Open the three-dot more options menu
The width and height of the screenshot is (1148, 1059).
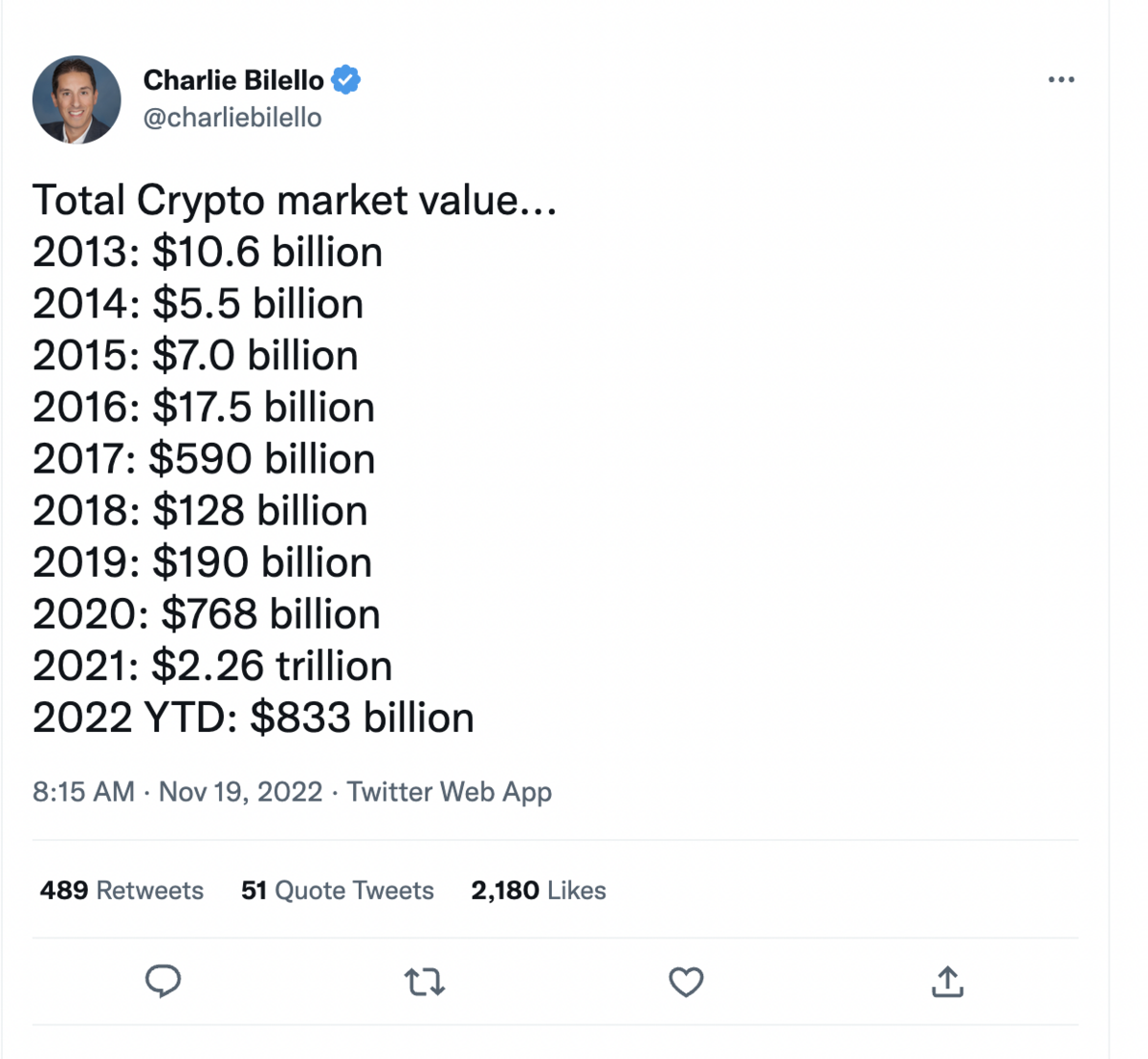point(1061,79)
